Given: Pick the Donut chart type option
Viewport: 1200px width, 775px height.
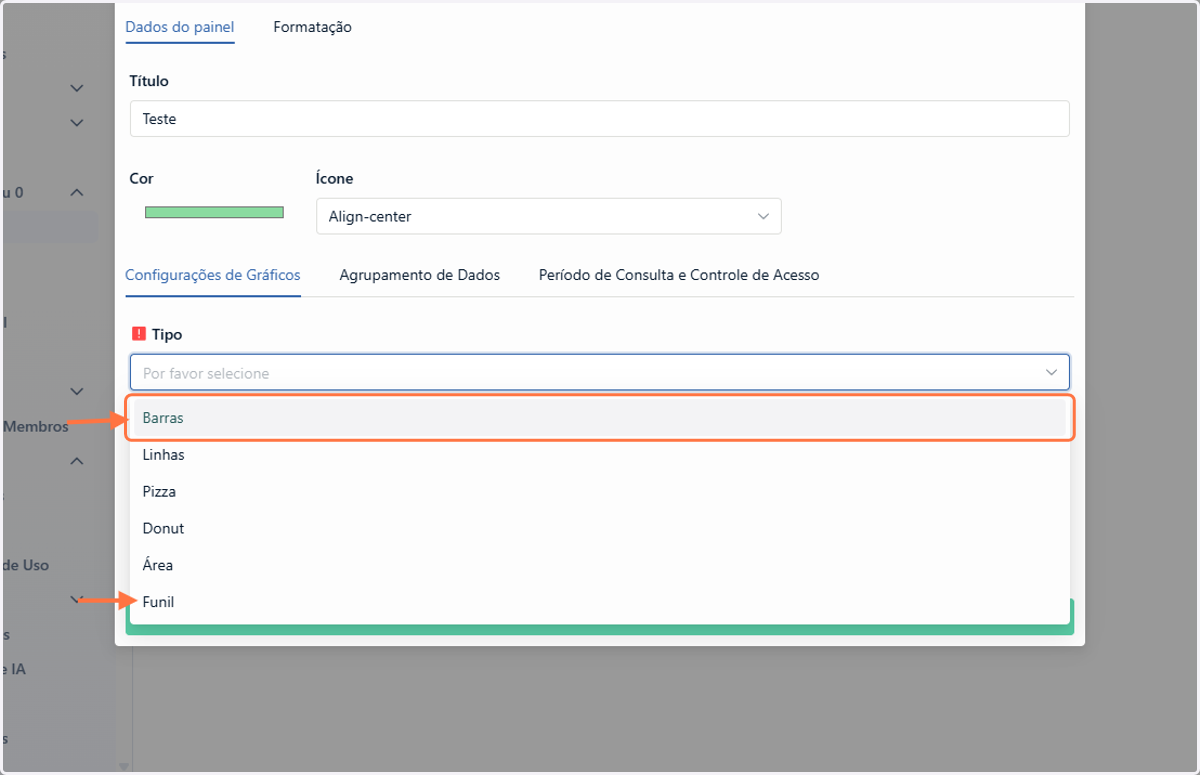Looking at the screenshot, I should click(599, 528).
